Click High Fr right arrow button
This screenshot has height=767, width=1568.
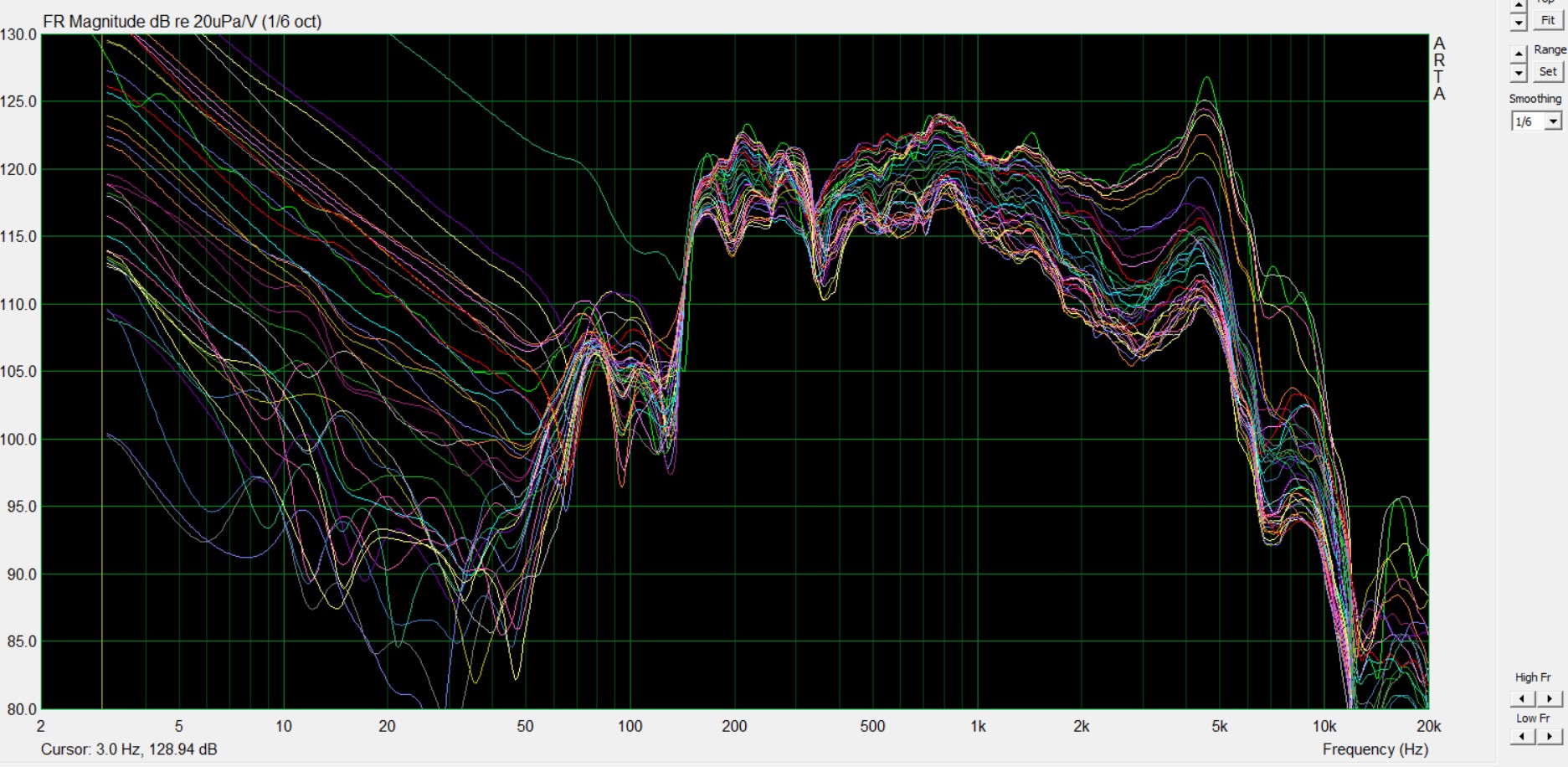1550,698
